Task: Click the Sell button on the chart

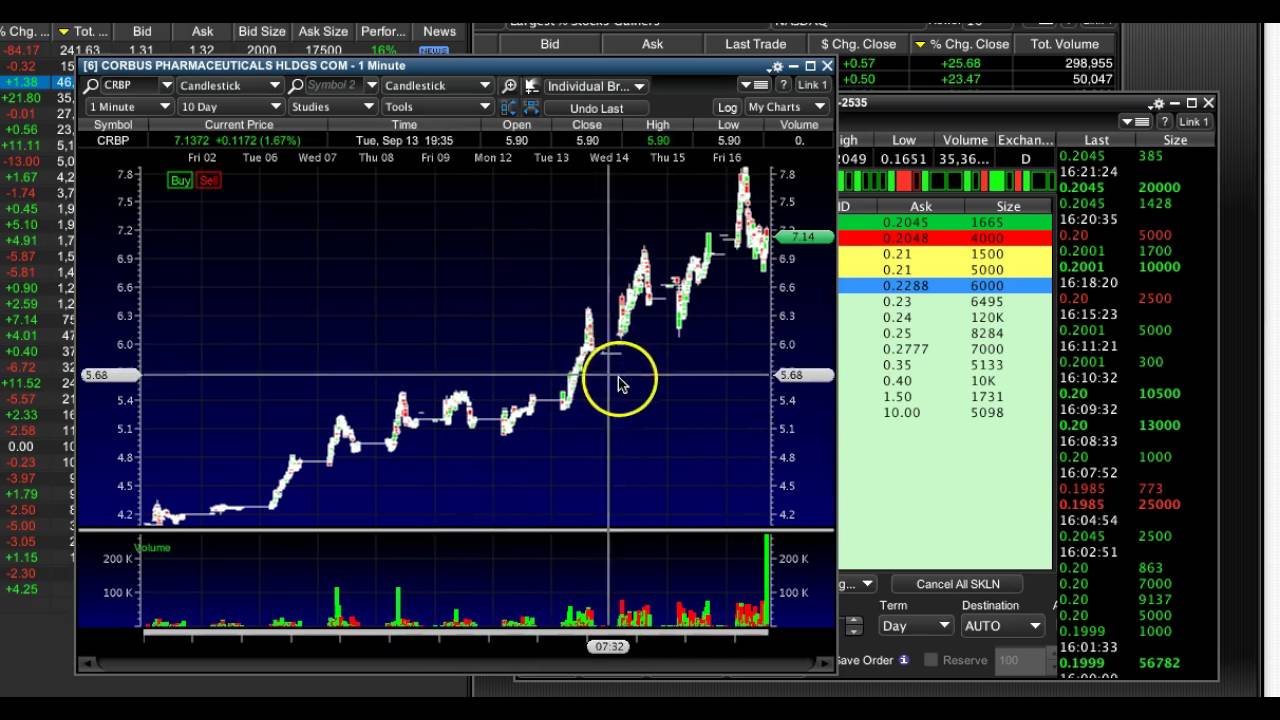Action: pyautogui.click(x=208, y=180)
